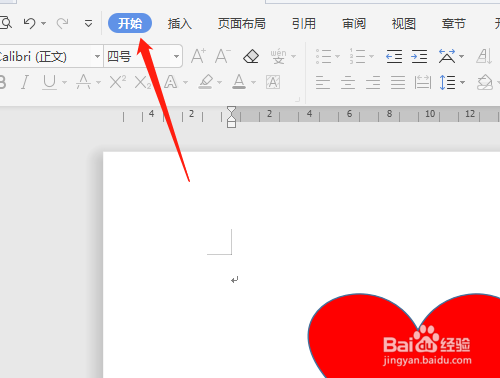Image resolution: width=500 pixels, height=378 pixels.
Task: Expand the strikethrough options dropdown
Action: 98,82
